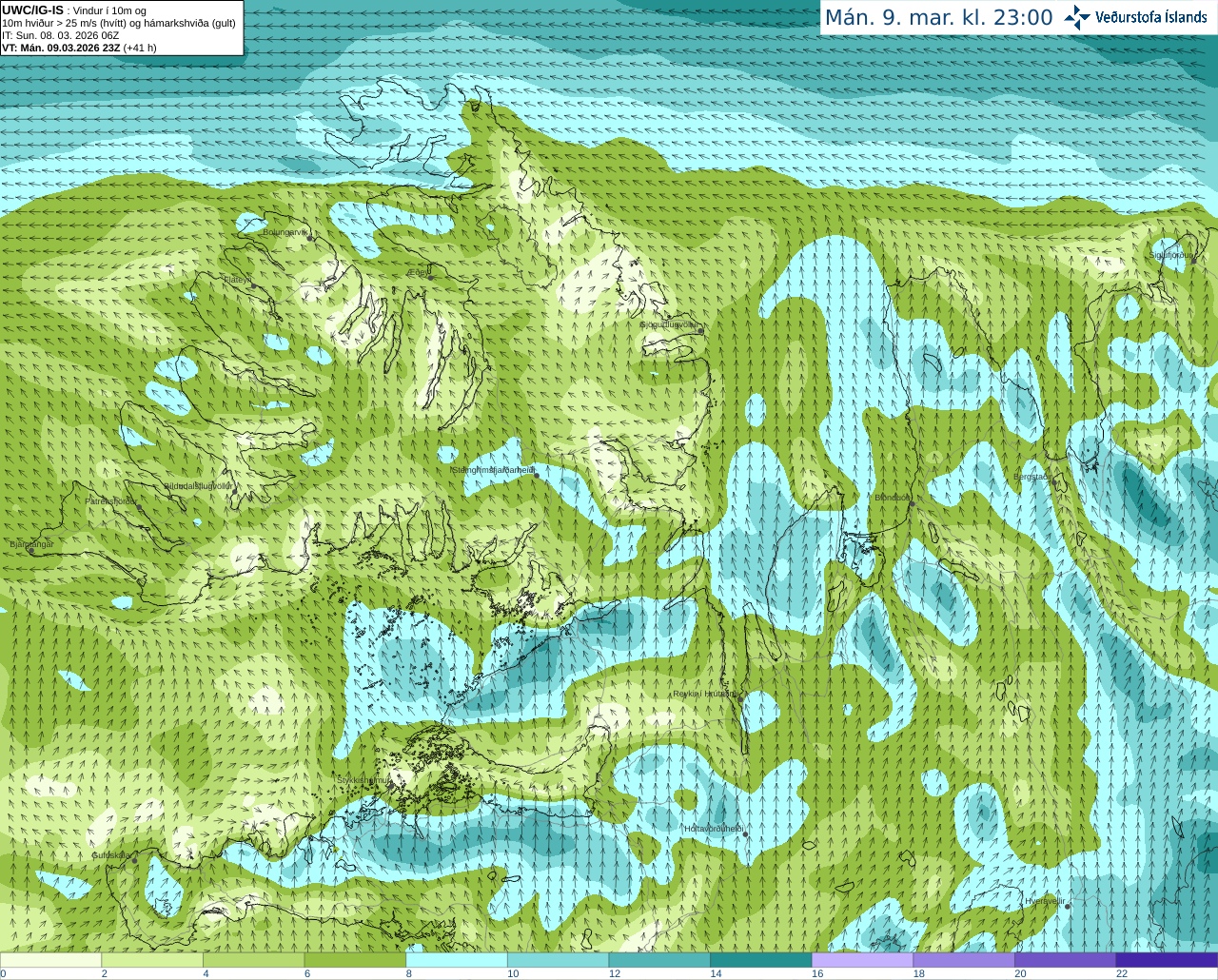This screenshot has width=1218, height=980.
Task: Click the Bjargtangar station label
Action: click(x=31, y=543)
